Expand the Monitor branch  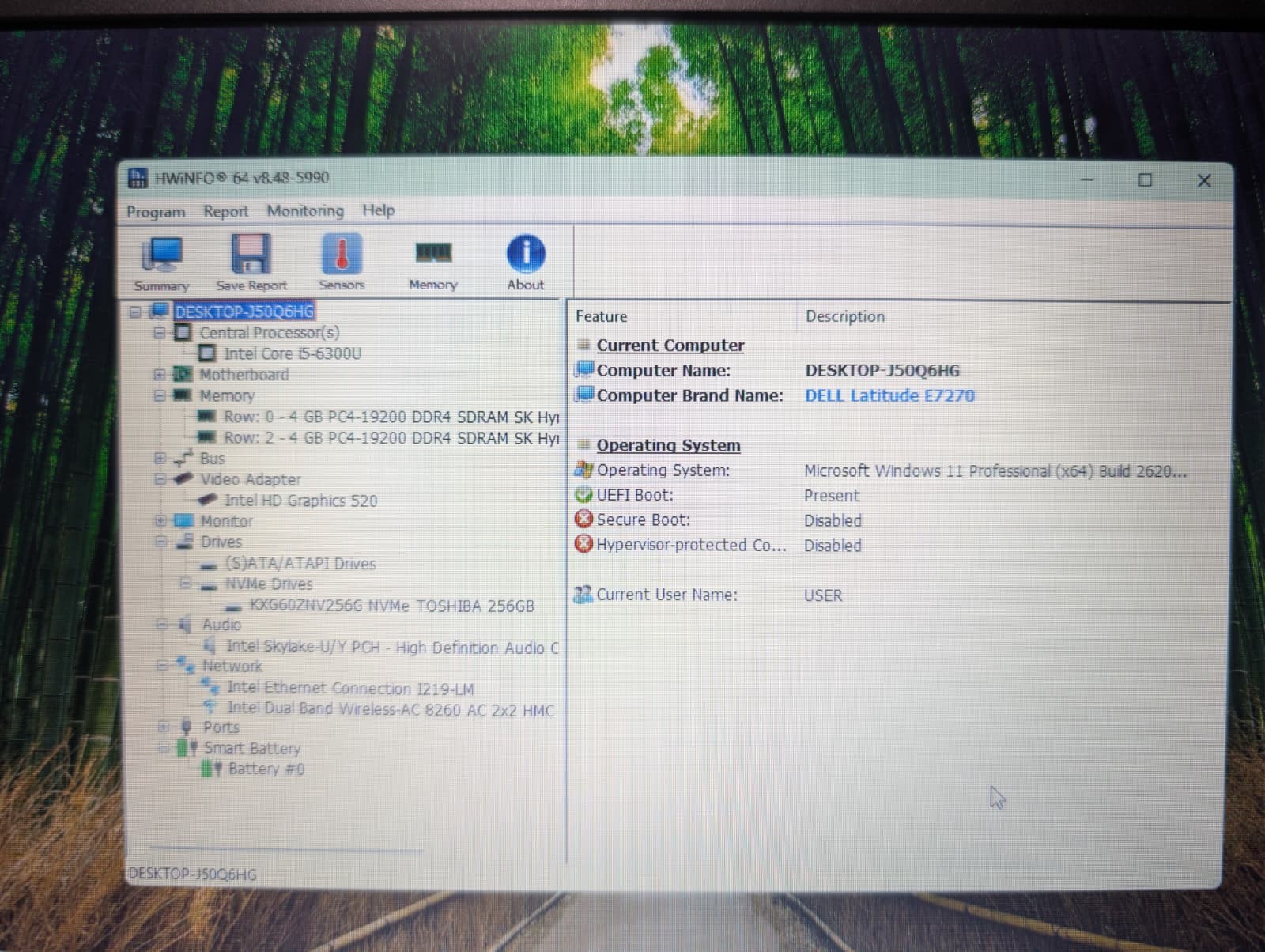(x=160, y=520)
